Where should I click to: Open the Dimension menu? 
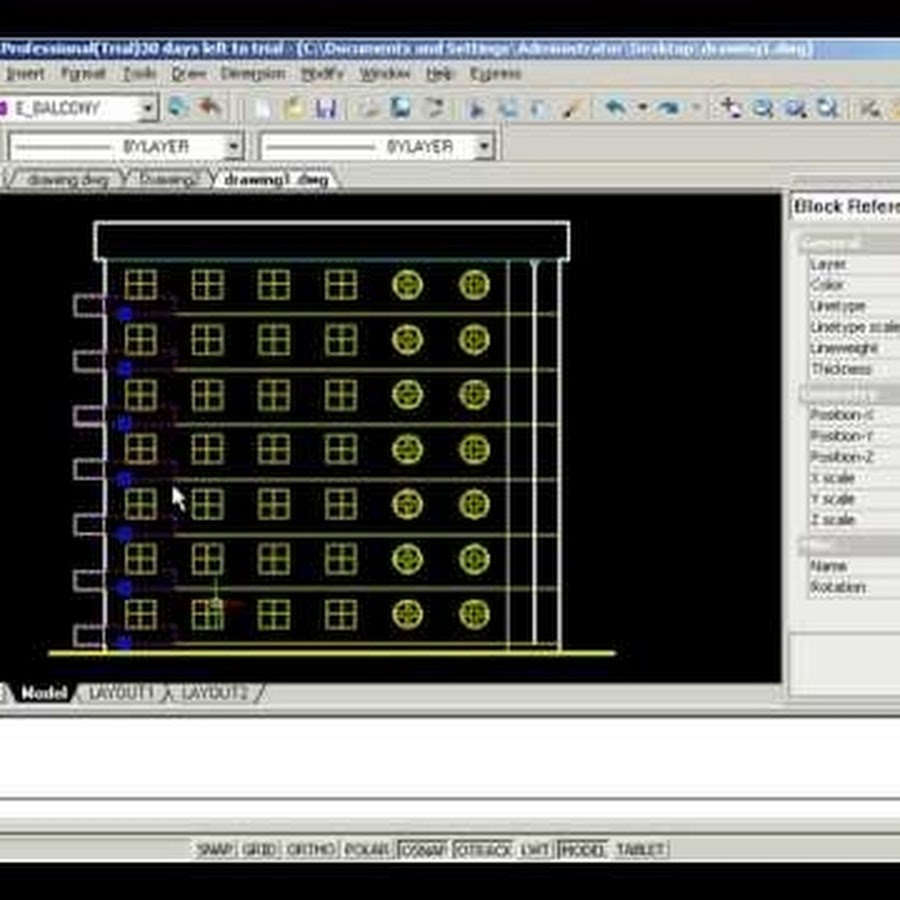pyautogui.click(x=253, y=74)
